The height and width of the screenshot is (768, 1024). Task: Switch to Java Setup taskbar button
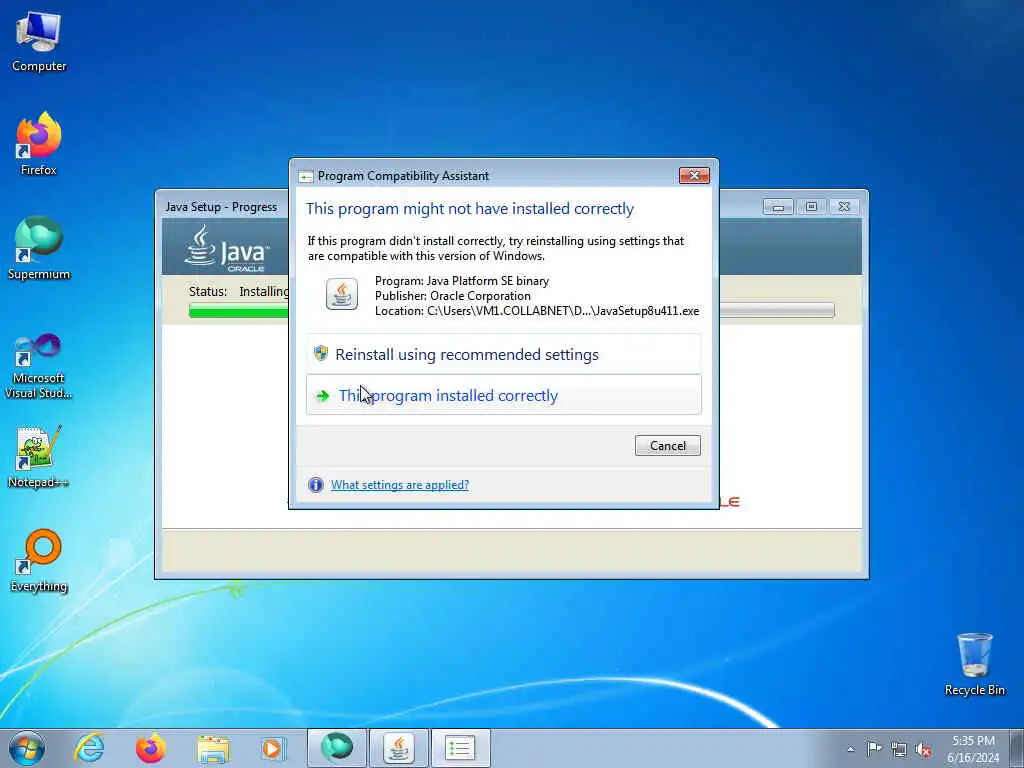399,748
